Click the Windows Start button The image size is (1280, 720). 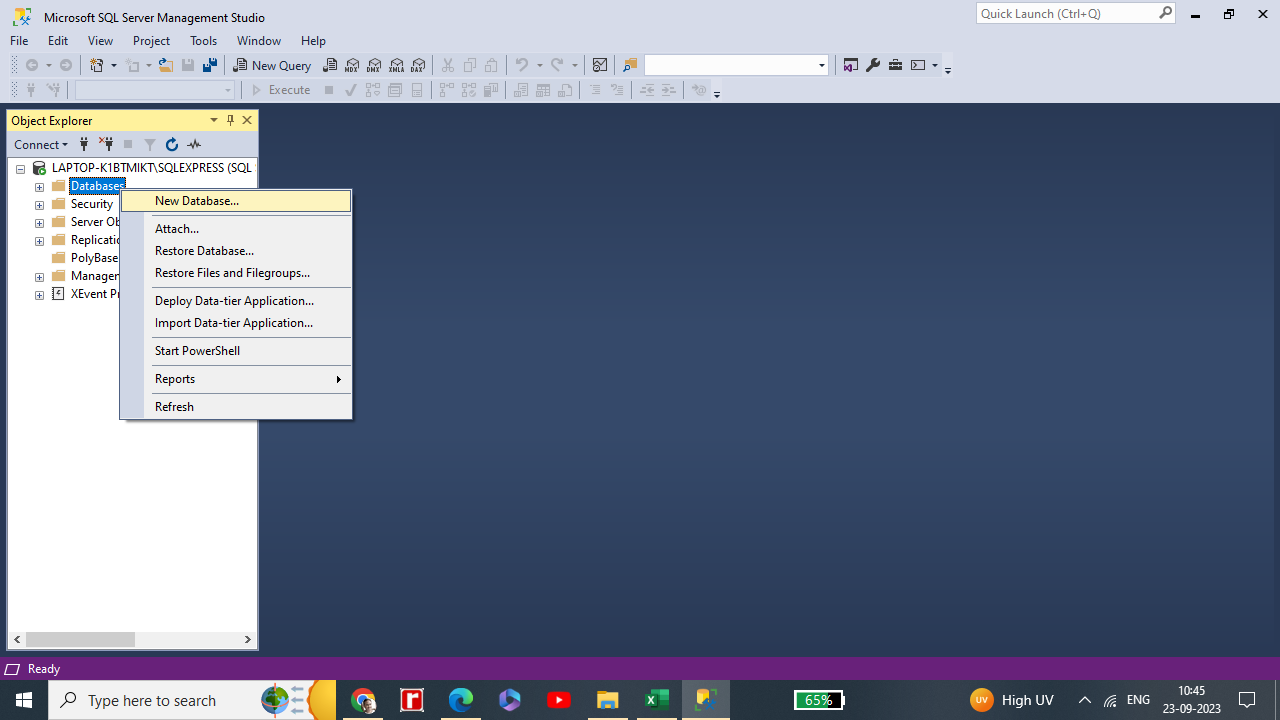(x=24, y=700)
